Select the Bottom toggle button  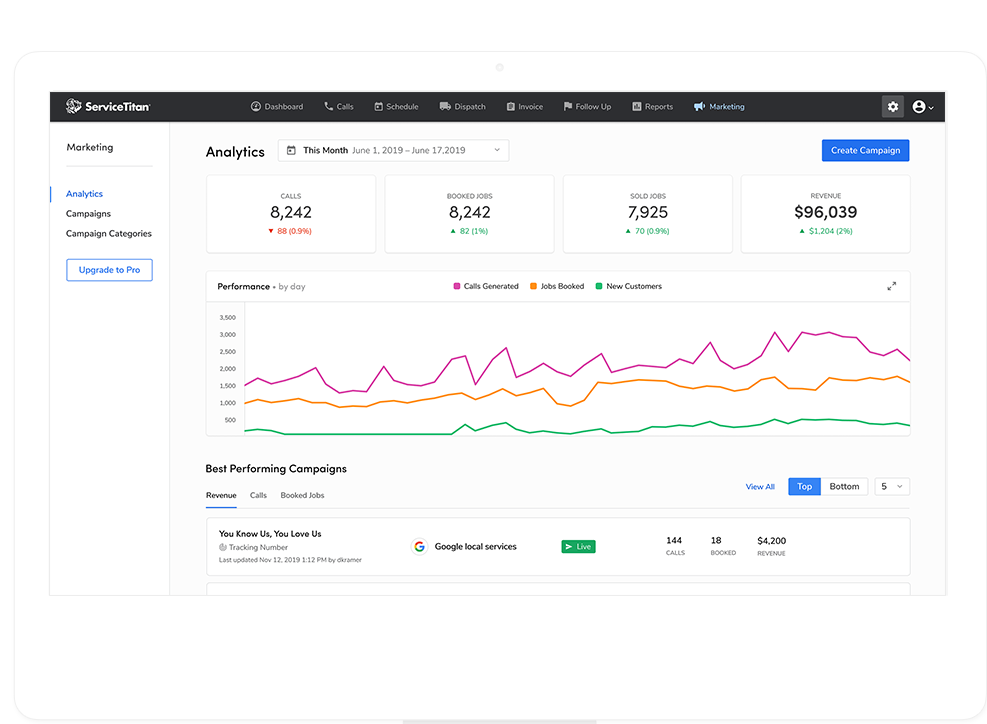844,487
